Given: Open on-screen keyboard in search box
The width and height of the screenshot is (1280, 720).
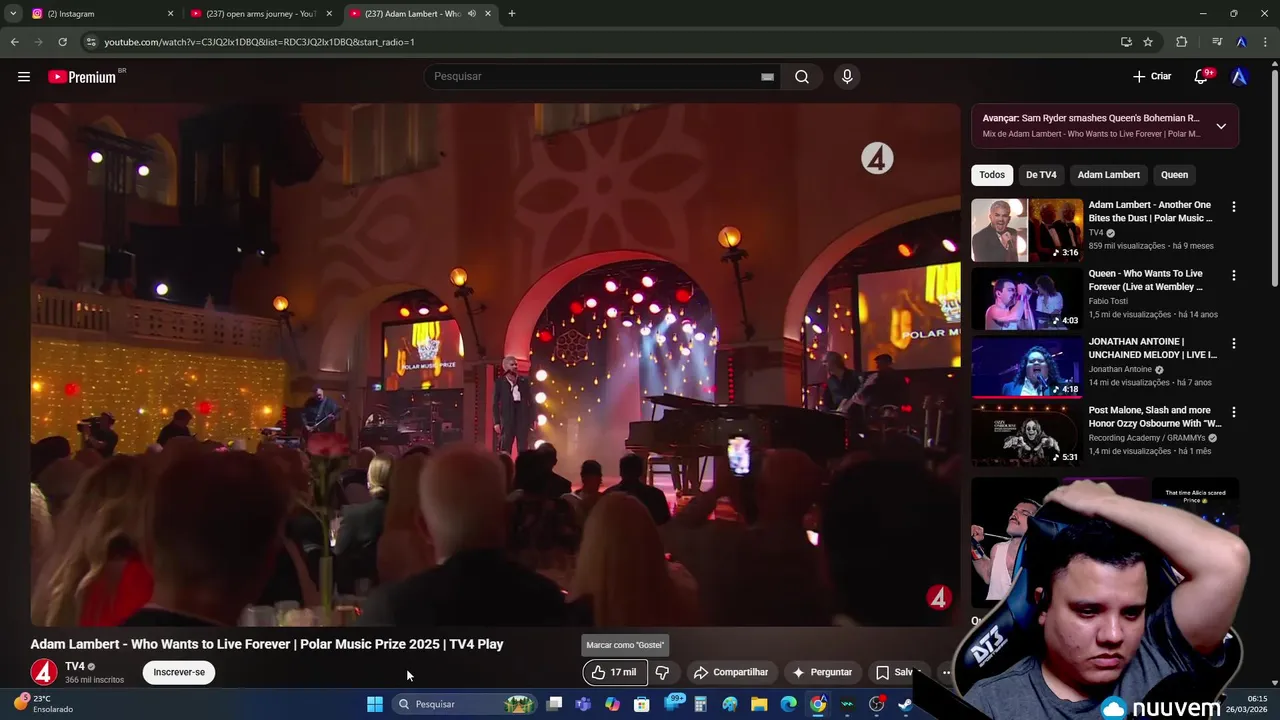Looking at the screenshot, I should pos(767,77).
